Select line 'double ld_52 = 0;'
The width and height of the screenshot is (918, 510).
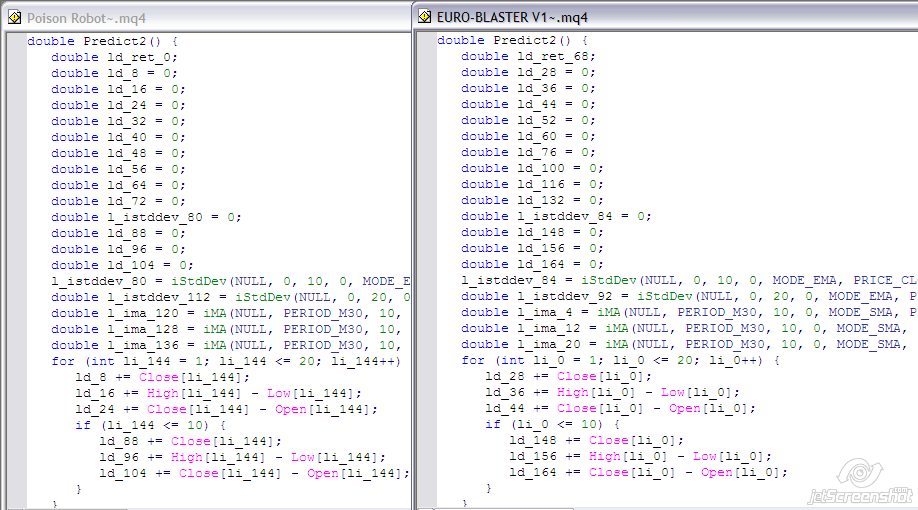528,120
